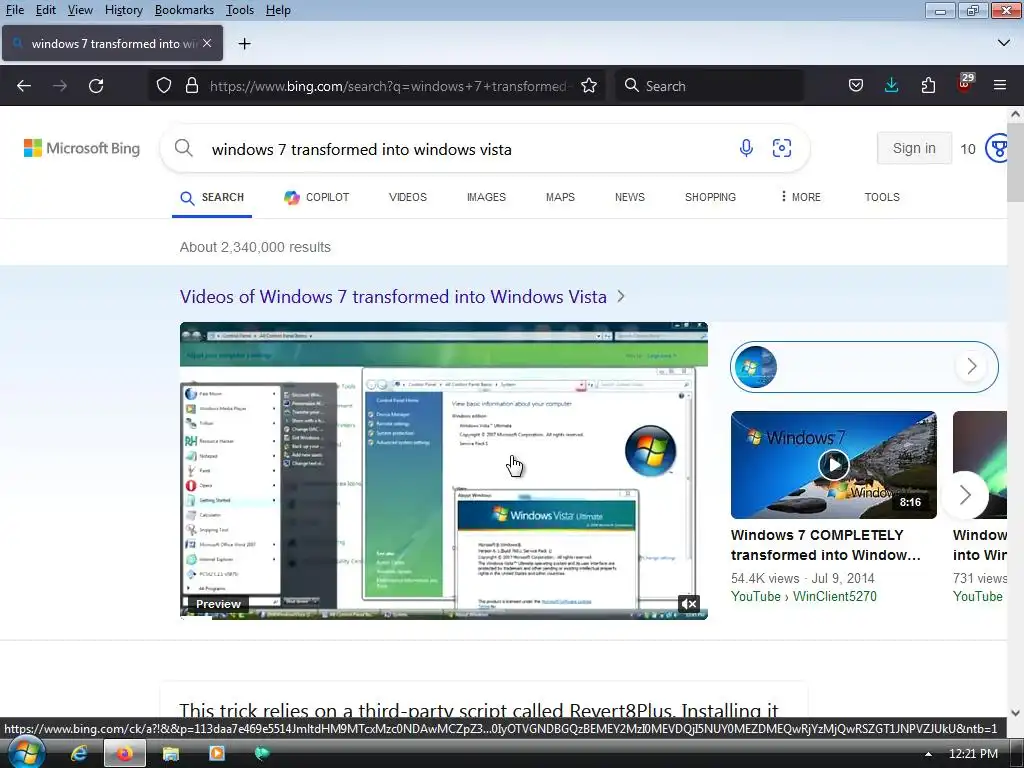Click scrollbar down arrow
1024x768 pixels.
click(1015, 712)
